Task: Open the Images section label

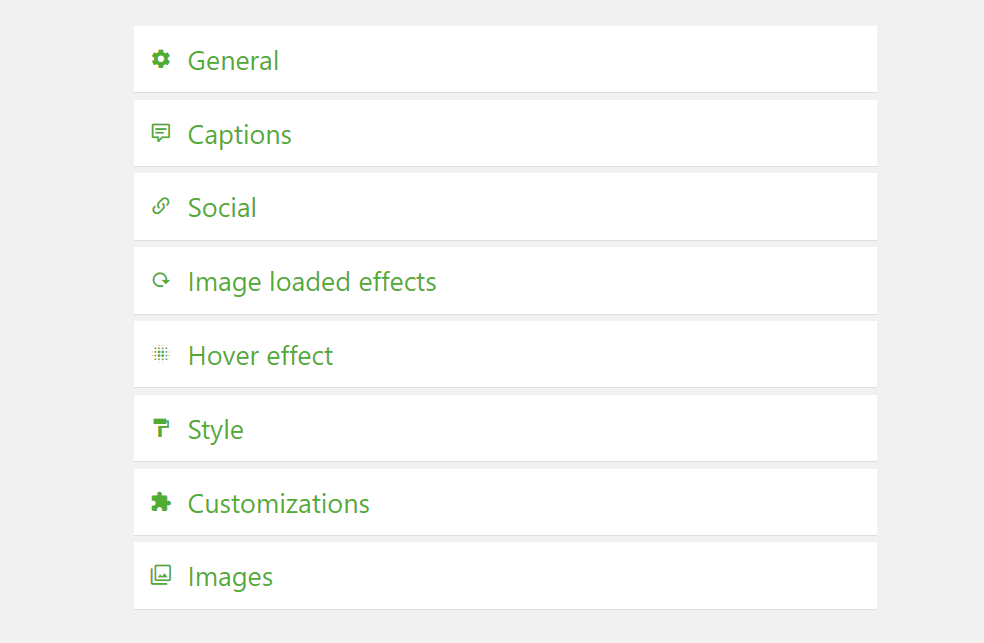Action: coord(230,578)
